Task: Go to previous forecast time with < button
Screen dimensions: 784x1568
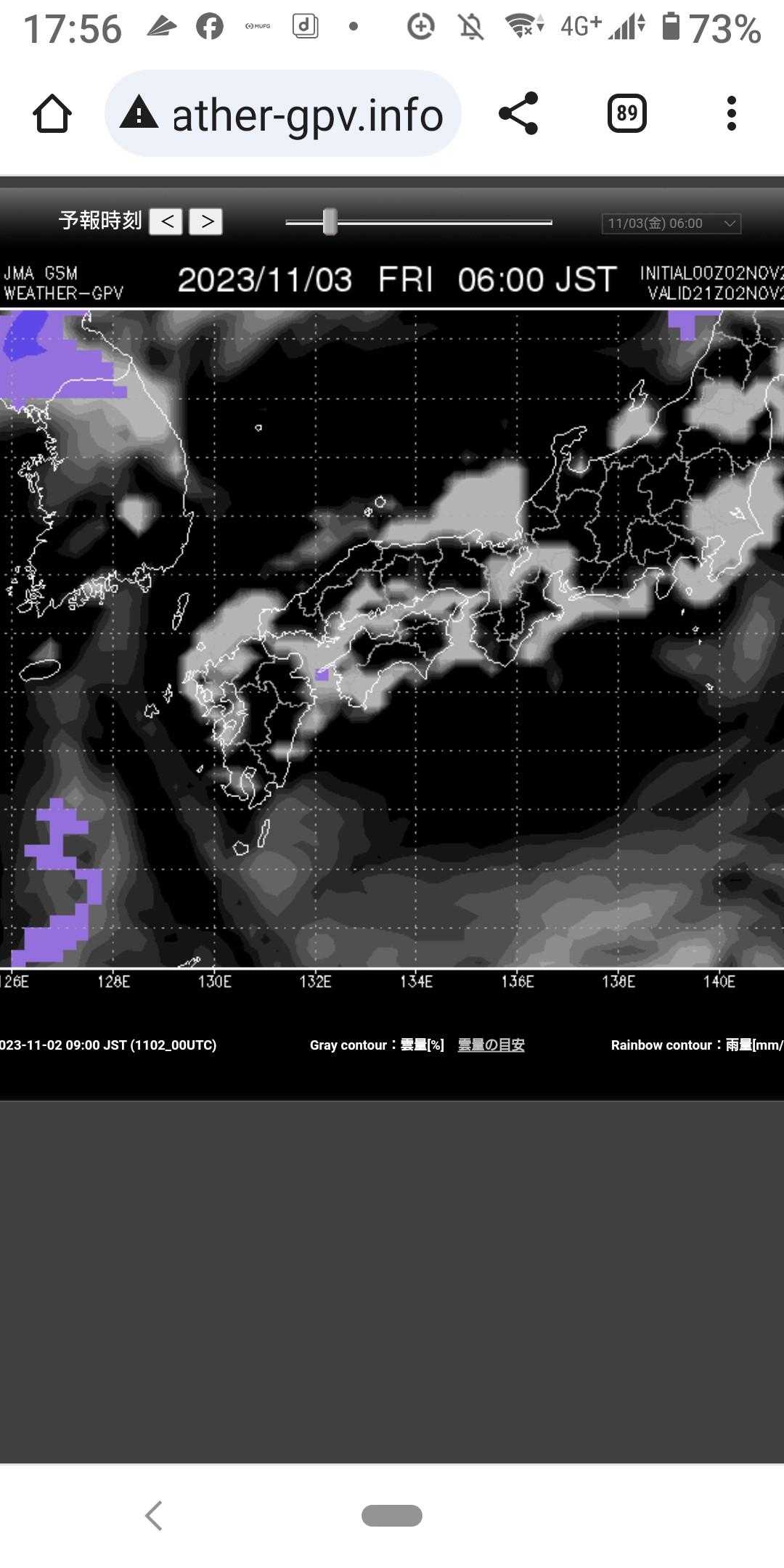Action: pyautogui.click(x=167, y=221)
